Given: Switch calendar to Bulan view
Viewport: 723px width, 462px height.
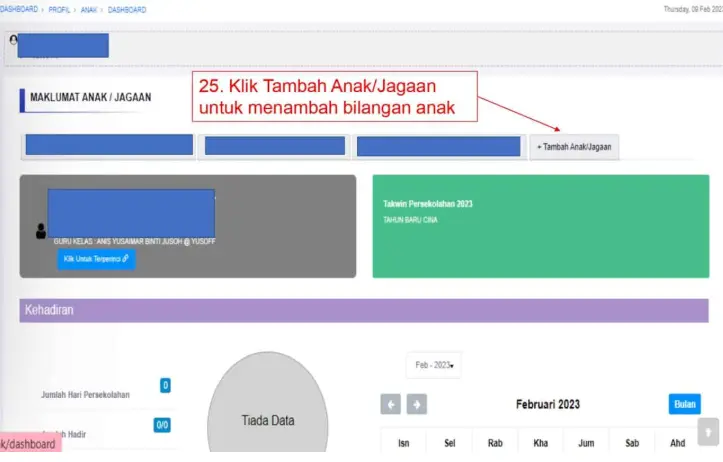Looking at the screenshot, I should tap(684, 404).
